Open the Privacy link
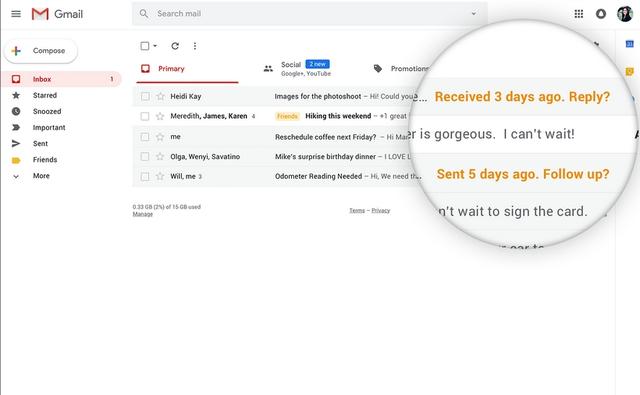Viewport: 640px width, 395px height. tap(380, 211)
